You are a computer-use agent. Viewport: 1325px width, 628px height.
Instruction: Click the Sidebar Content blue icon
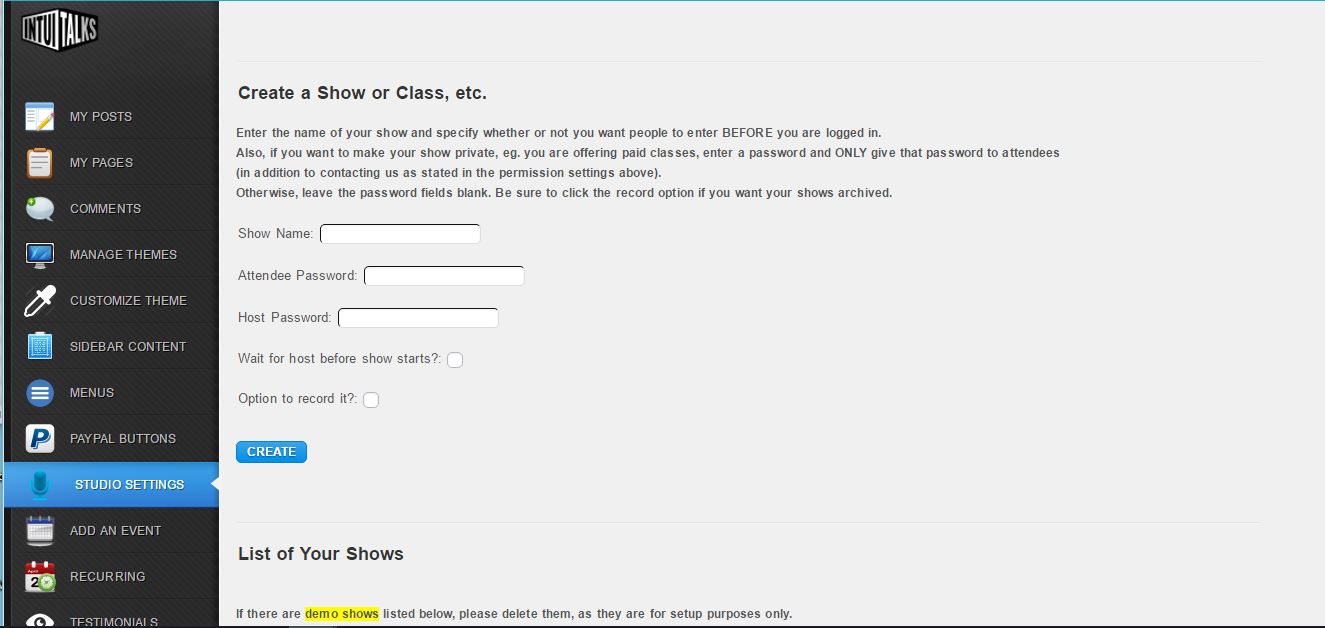click(40, 347)
